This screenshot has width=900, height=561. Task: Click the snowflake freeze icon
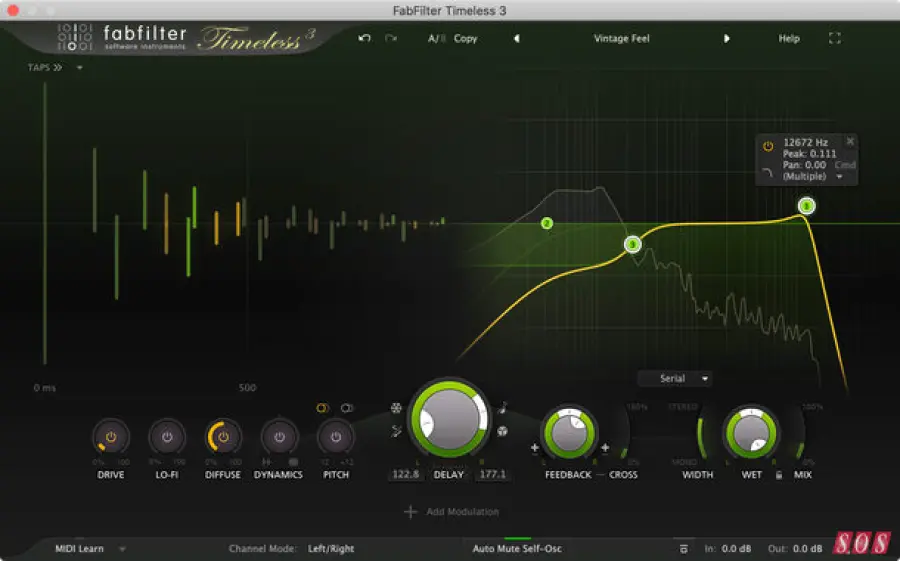(x=396, y=408)
